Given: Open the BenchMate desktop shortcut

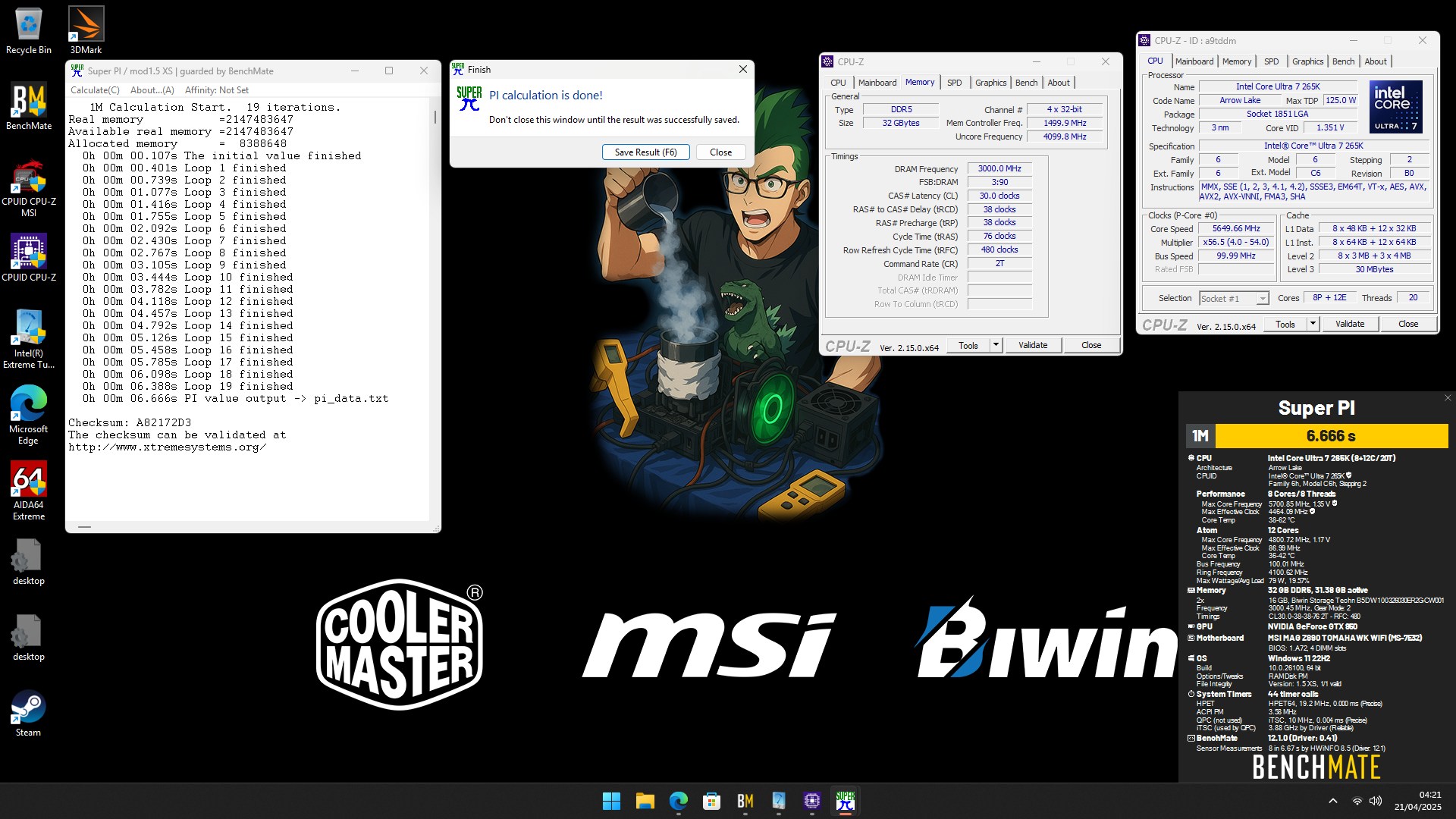Looking at the screenshot, I should click(29, 107).
